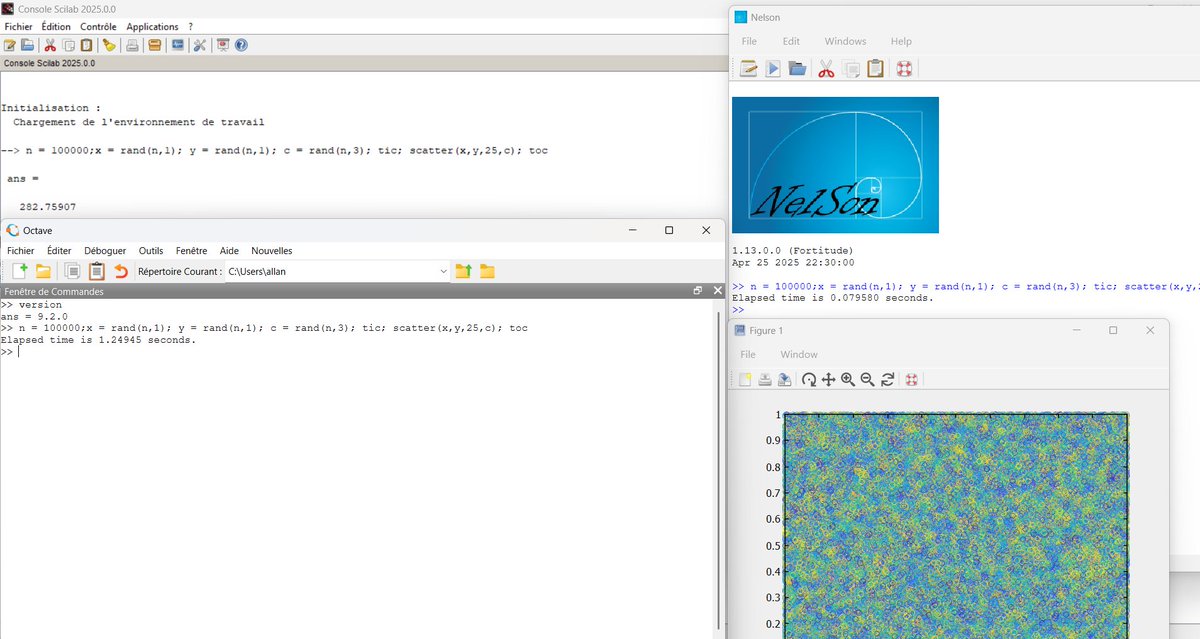Click the open file icon in Scilab toolbar
The width and height of the screenshot is (1200, 639).
[27, 45]
